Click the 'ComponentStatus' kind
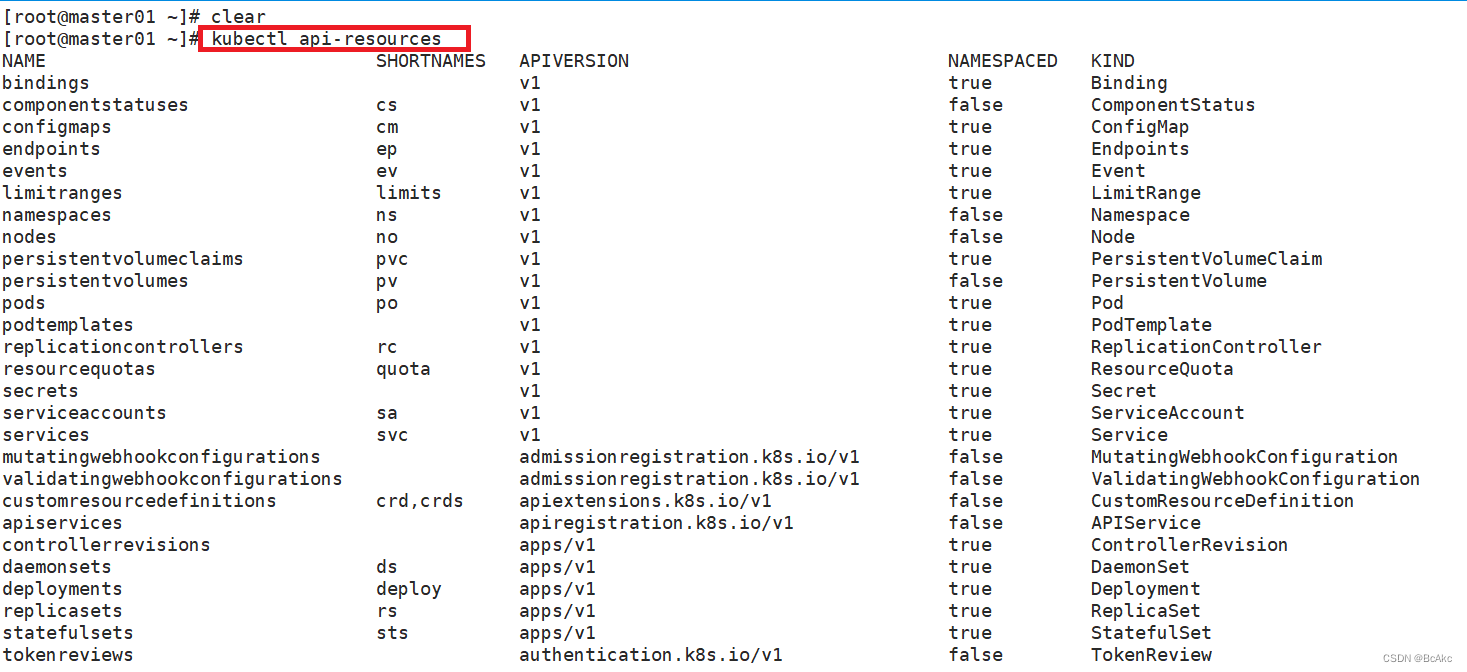The width and height of the screenshot is (1467, 672). tap(1173, 105)
